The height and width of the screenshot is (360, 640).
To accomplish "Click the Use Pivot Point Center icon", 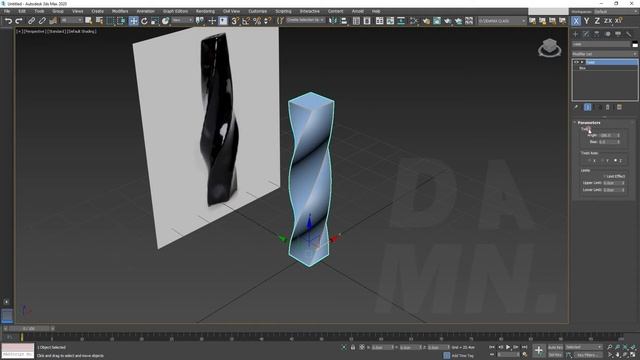I will point(200,21).
